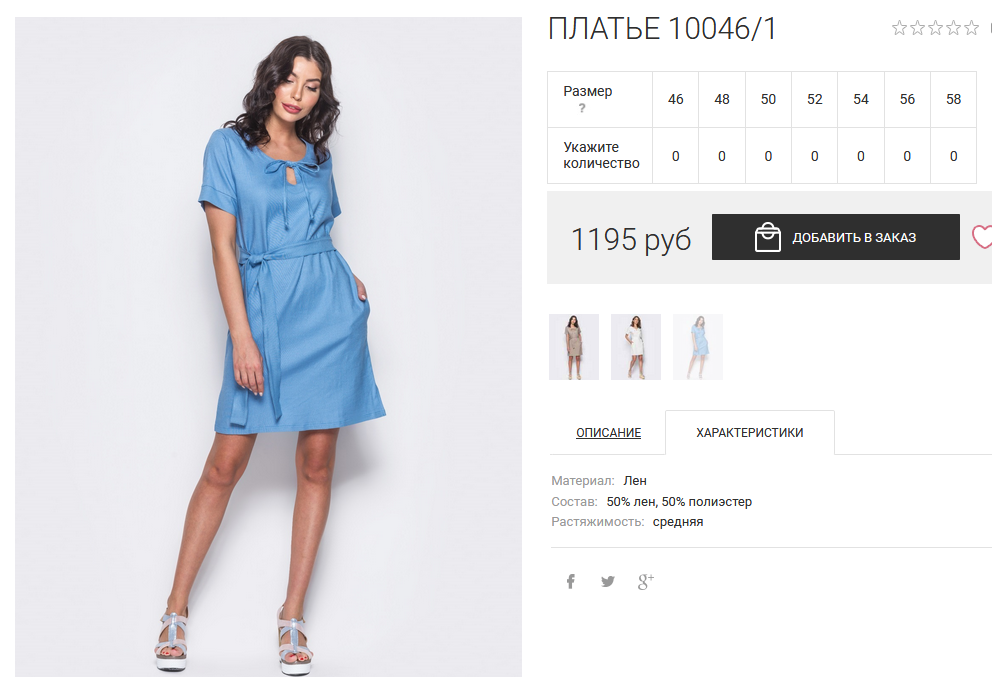Image resolution: width=992 pixels, height=677 pixels.
Task: Set quantity field for size 54
Action: coord(860,156)
